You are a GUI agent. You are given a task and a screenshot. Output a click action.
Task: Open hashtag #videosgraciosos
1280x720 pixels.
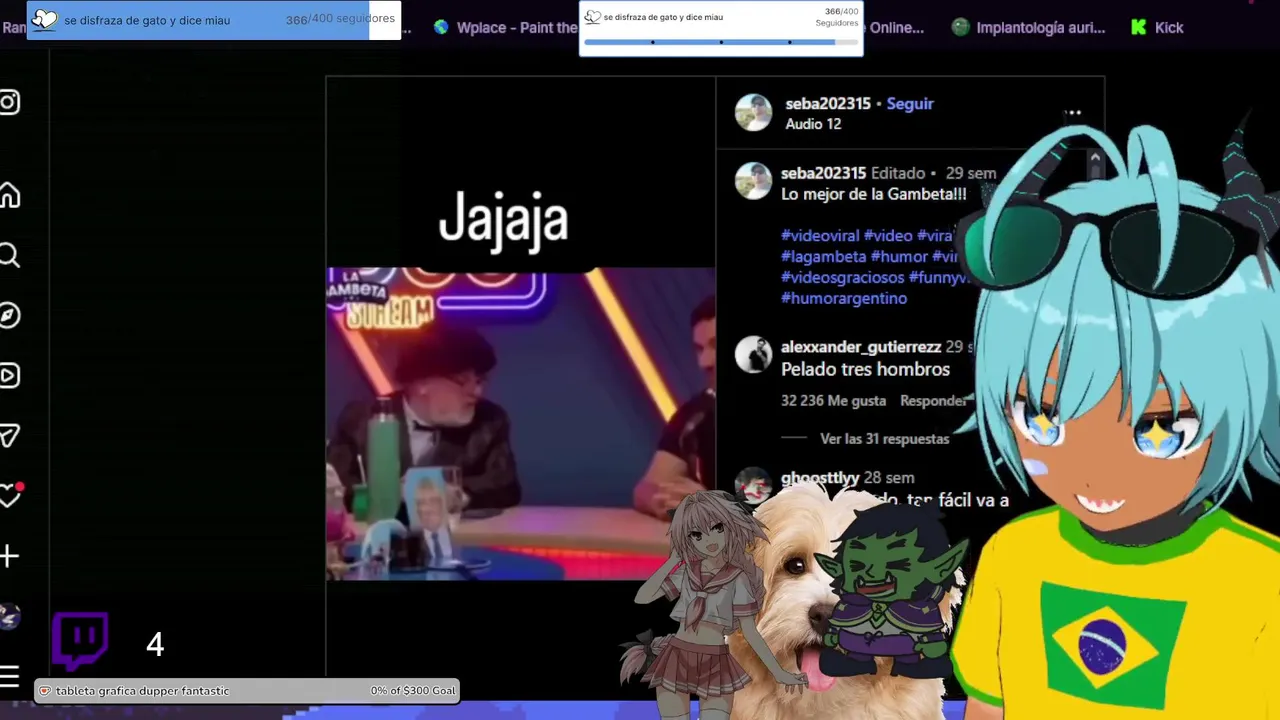coord(842,278)
